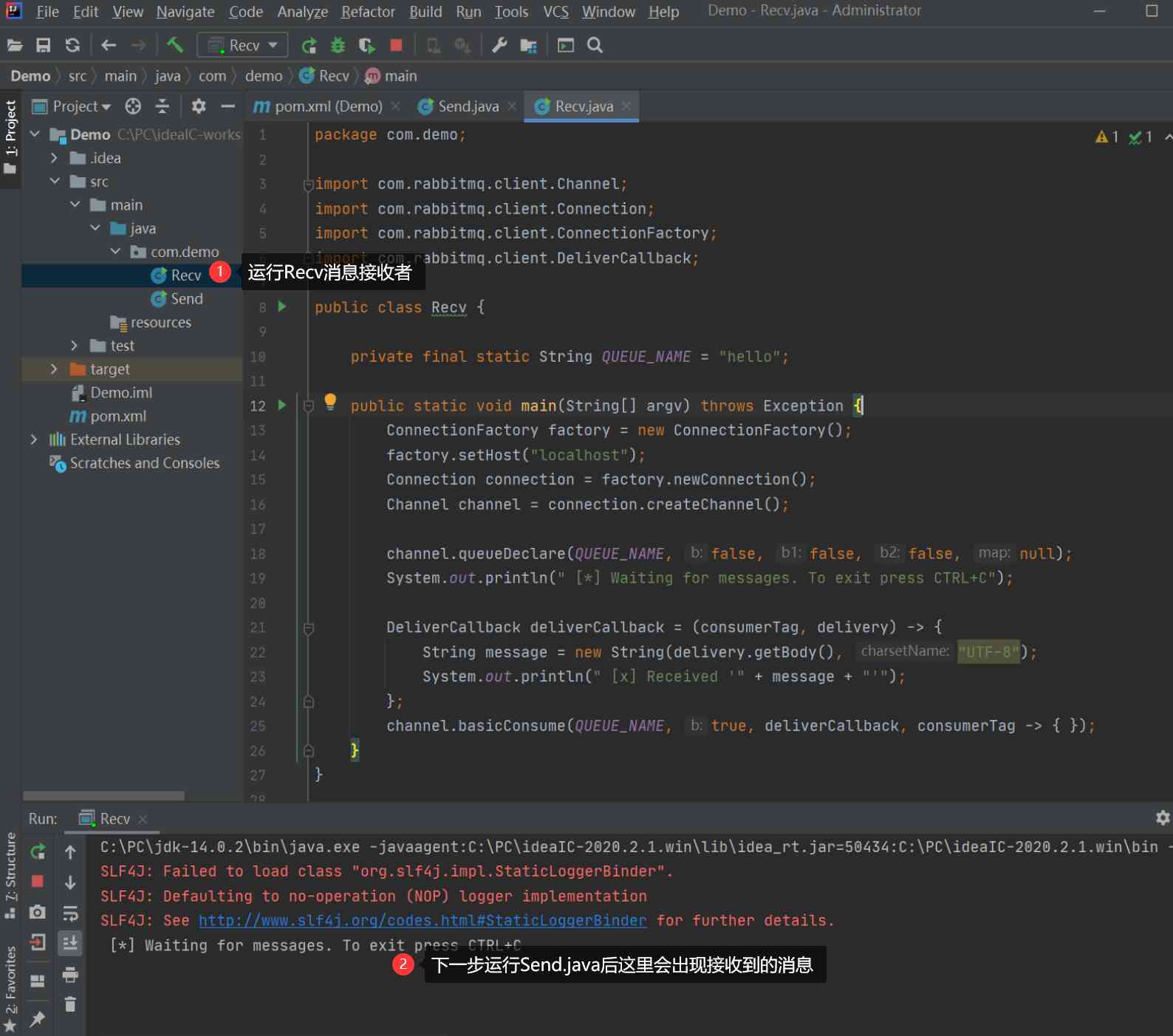Click the Search Everywhere magnifier icon
The height and width of the screenshot is (1036, 1173).
coord(595,46)
